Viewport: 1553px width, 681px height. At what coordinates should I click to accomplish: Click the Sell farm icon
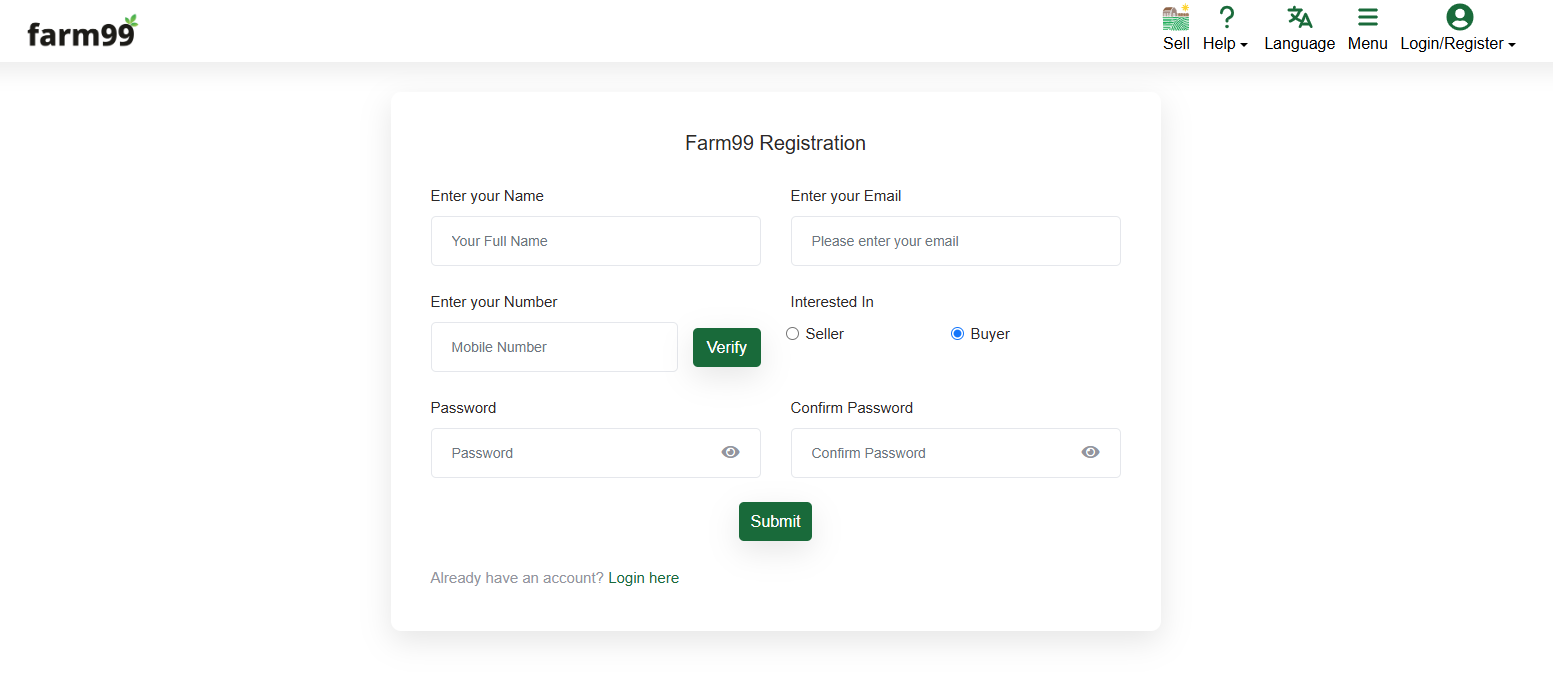(1176, 18)
